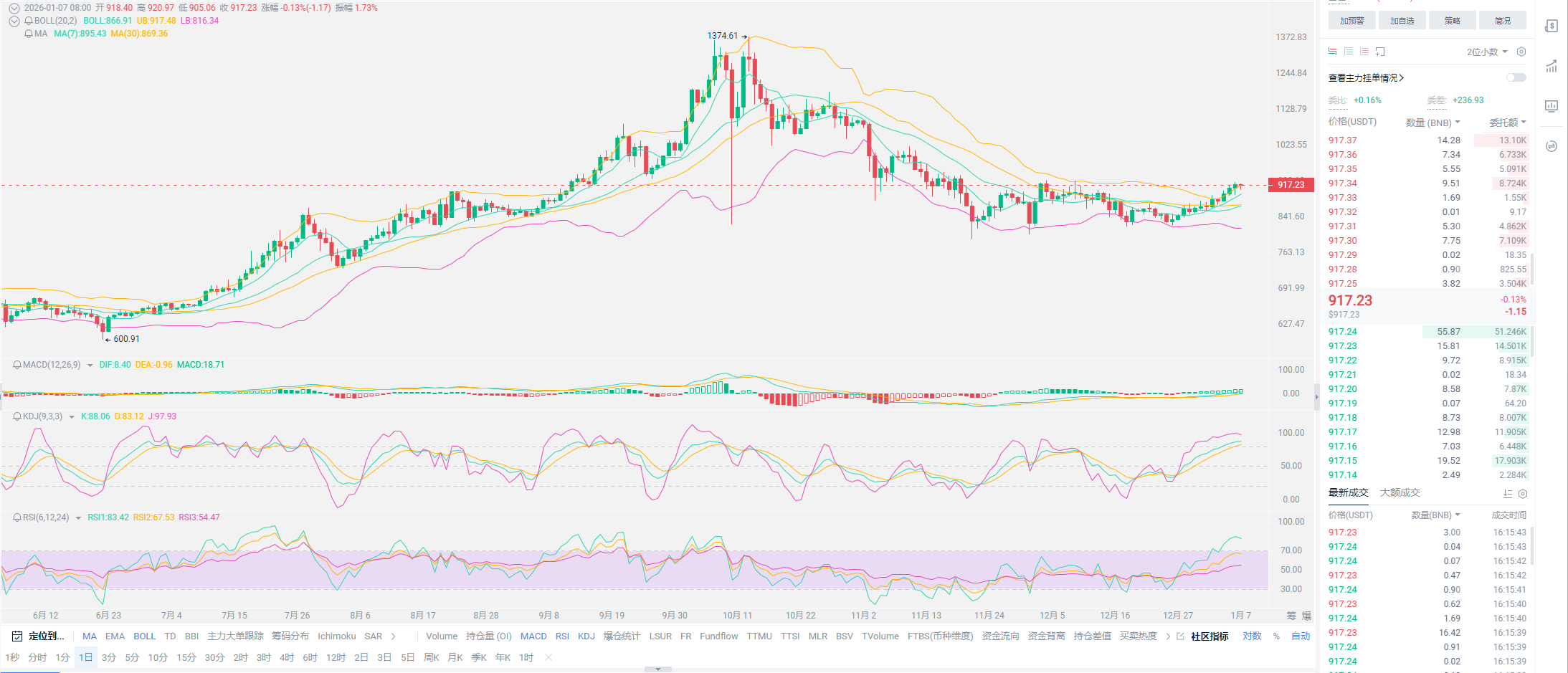The image size is (1568, 673).
Task: Open the 2位小数 decimal precision dropdown
Action: coord(1487,52)
